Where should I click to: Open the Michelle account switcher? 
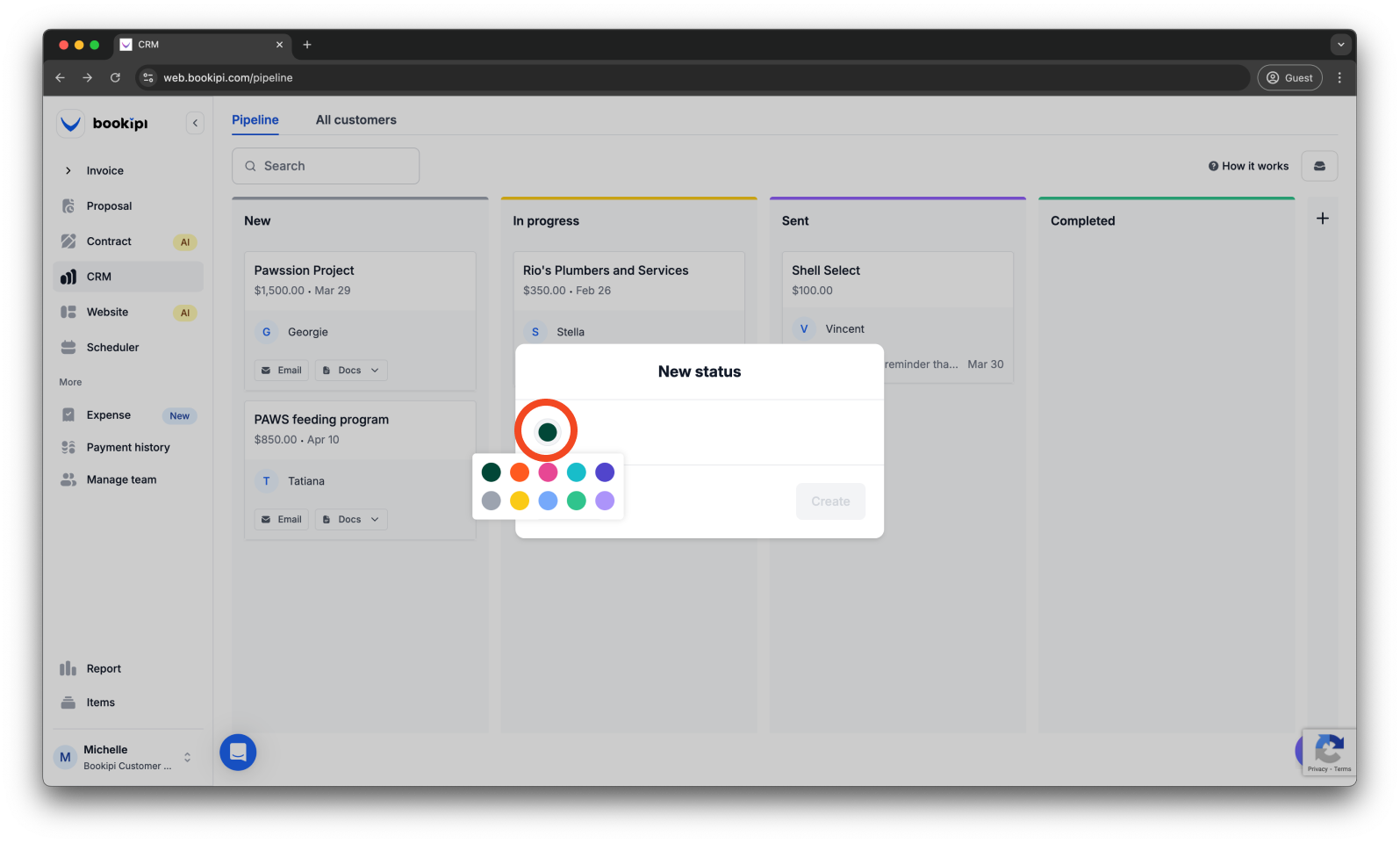(x=127, y=757)
